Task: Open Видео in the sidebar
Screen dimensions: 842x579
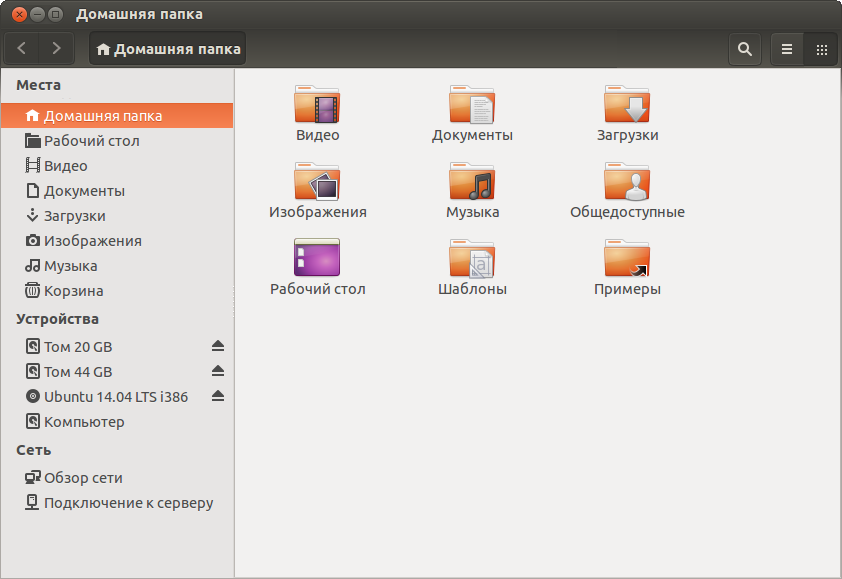Action: tap(117, 165)
